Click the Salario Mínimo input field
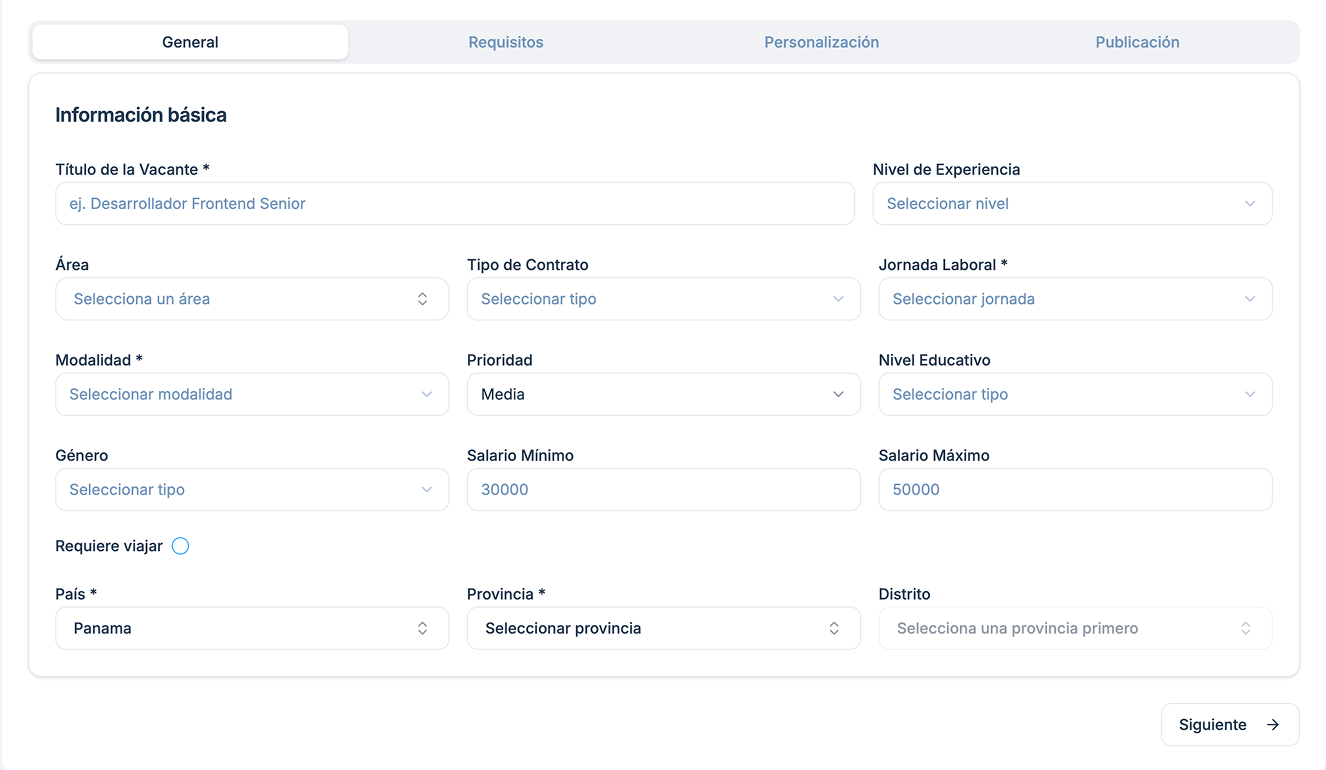1326x770 pixels. 663,490
